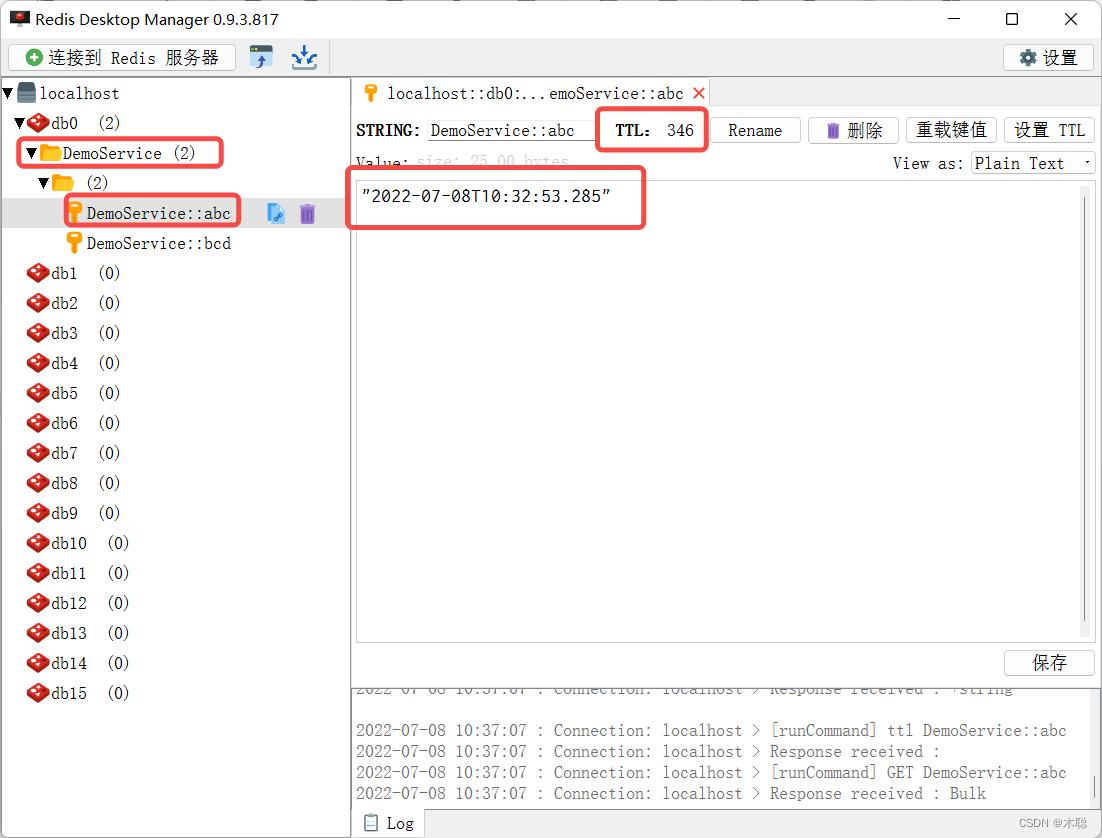The height and width of the screenshot is (838, 1102).
Task: Select the db2 database icon
Action: click(38, 303)
